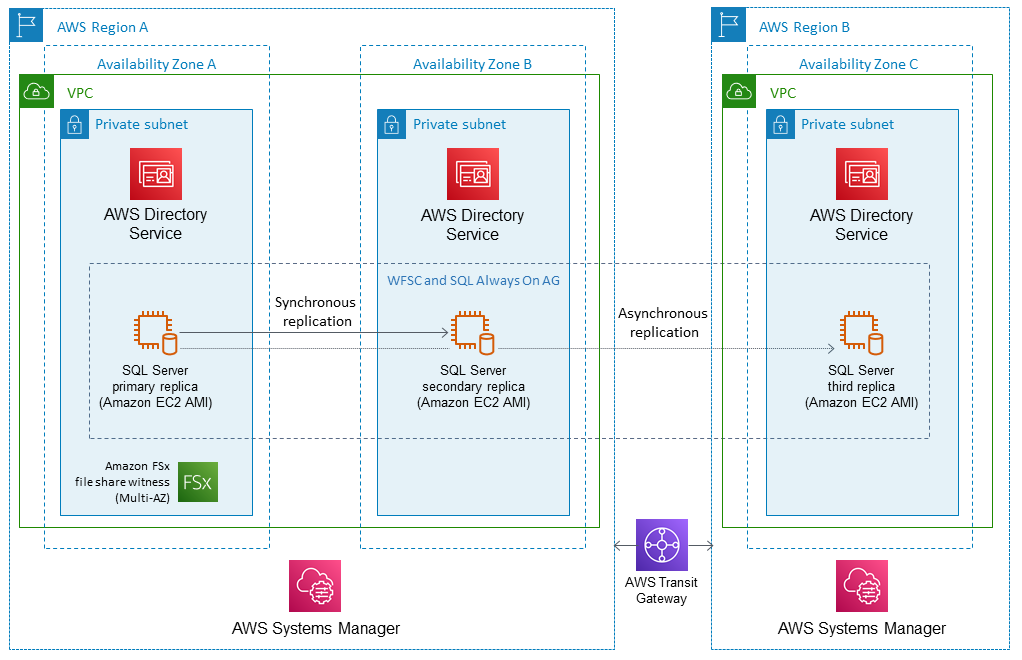The image size is (1022, 660).
Task: Click the AWS Region B flag icon
Action: pos(728,25)
